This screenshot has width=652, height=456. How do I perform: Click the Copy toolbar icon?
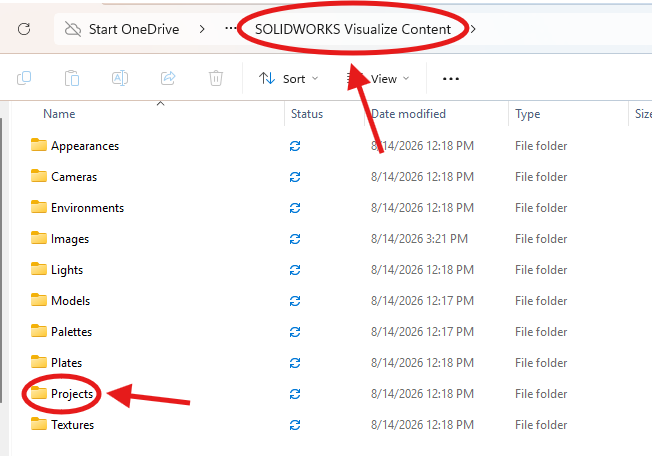click(x=24, y=78)
